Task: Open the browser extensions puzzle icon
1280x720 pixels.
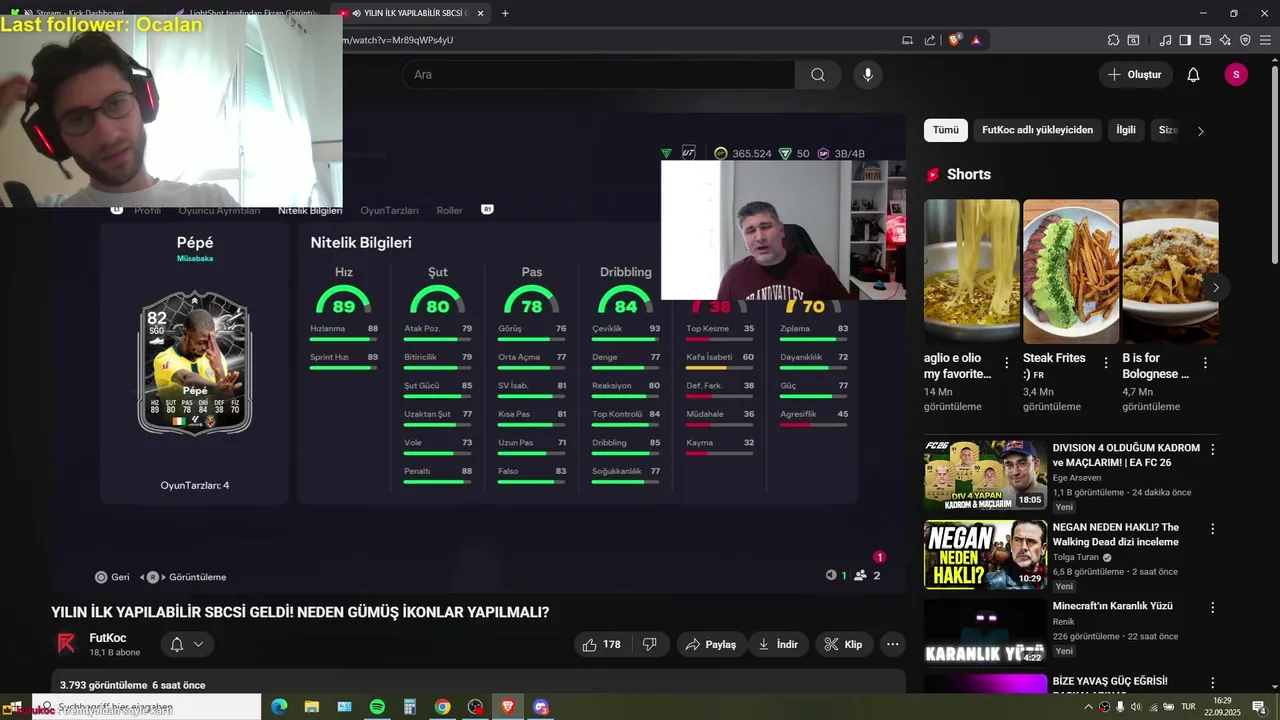Action: [1113, 40]
